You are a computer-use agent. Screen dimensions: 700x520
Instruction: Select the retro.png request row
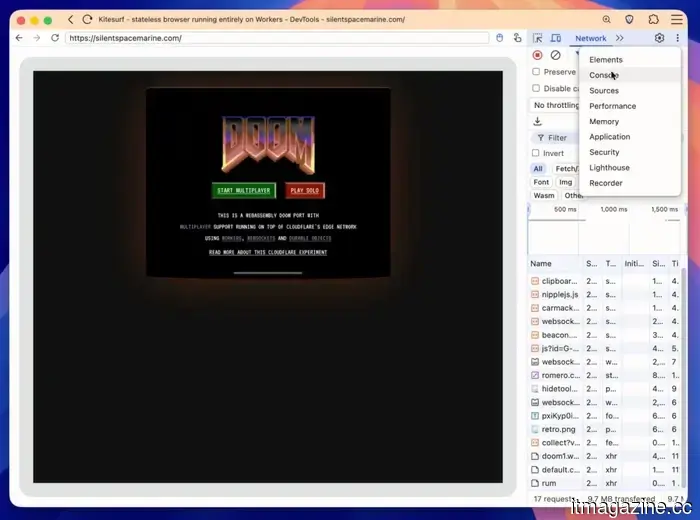pos(605,429)
